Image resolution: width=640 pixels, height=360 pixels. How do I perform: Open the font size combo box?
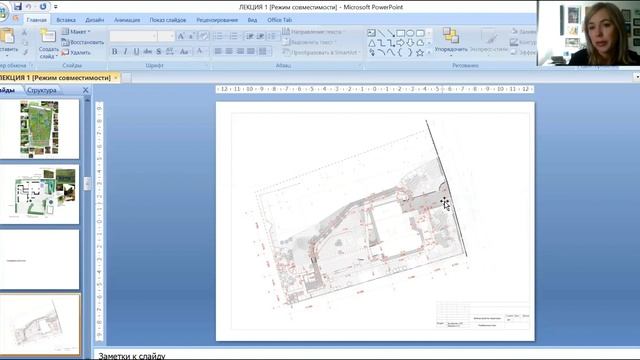tap(166, 36)
